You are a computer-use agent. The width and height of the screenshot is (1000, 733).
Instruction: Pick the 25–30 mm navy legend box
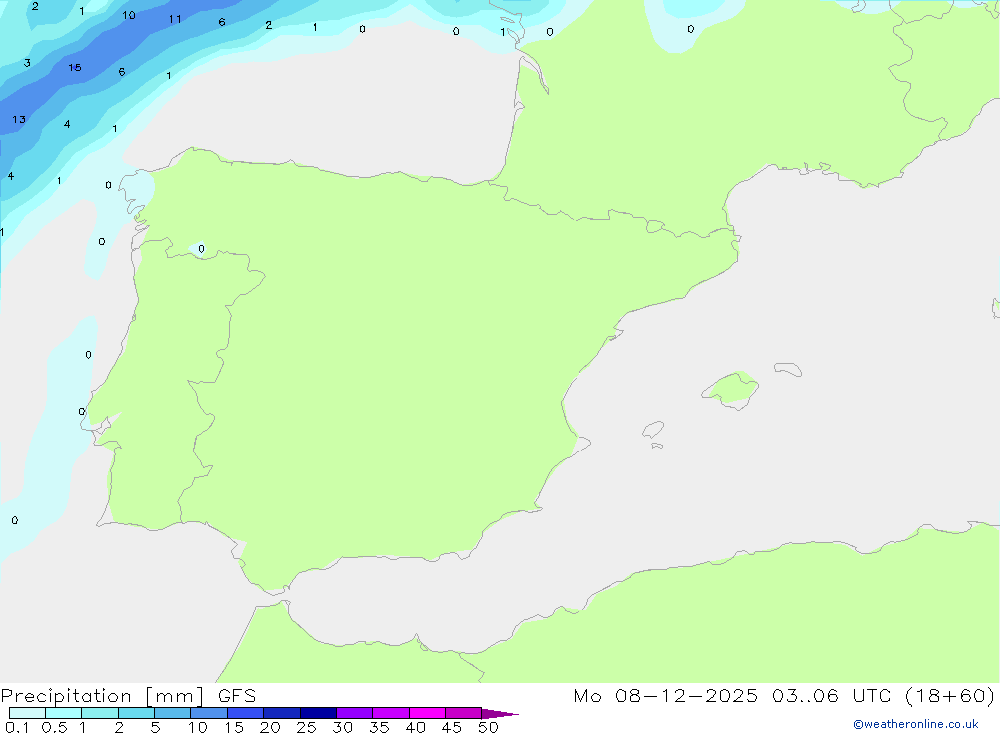pyautogui.click(x=318, y=713)
